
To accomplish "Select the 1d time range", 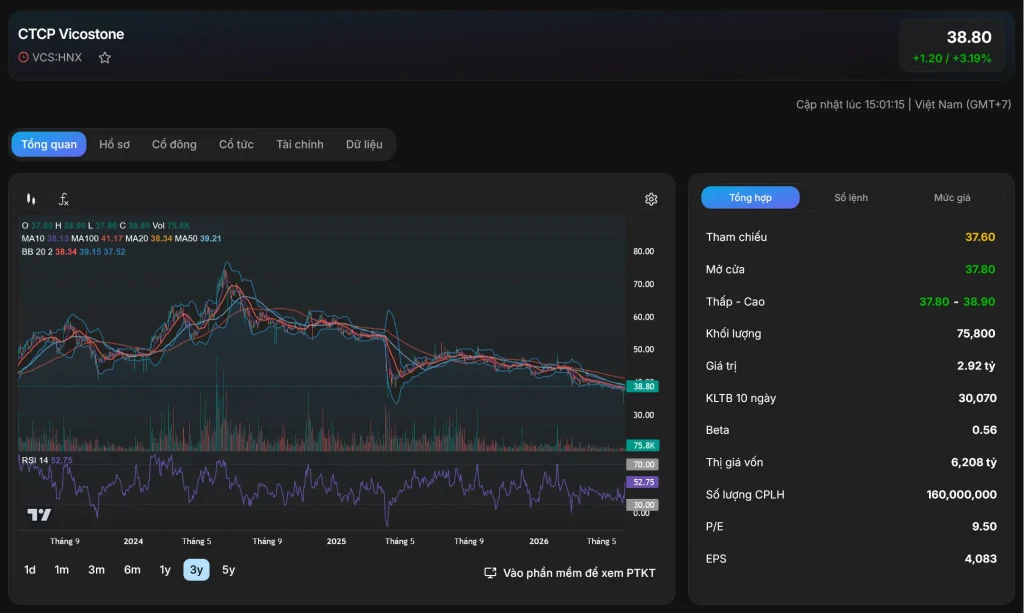I will coord(30,570).
